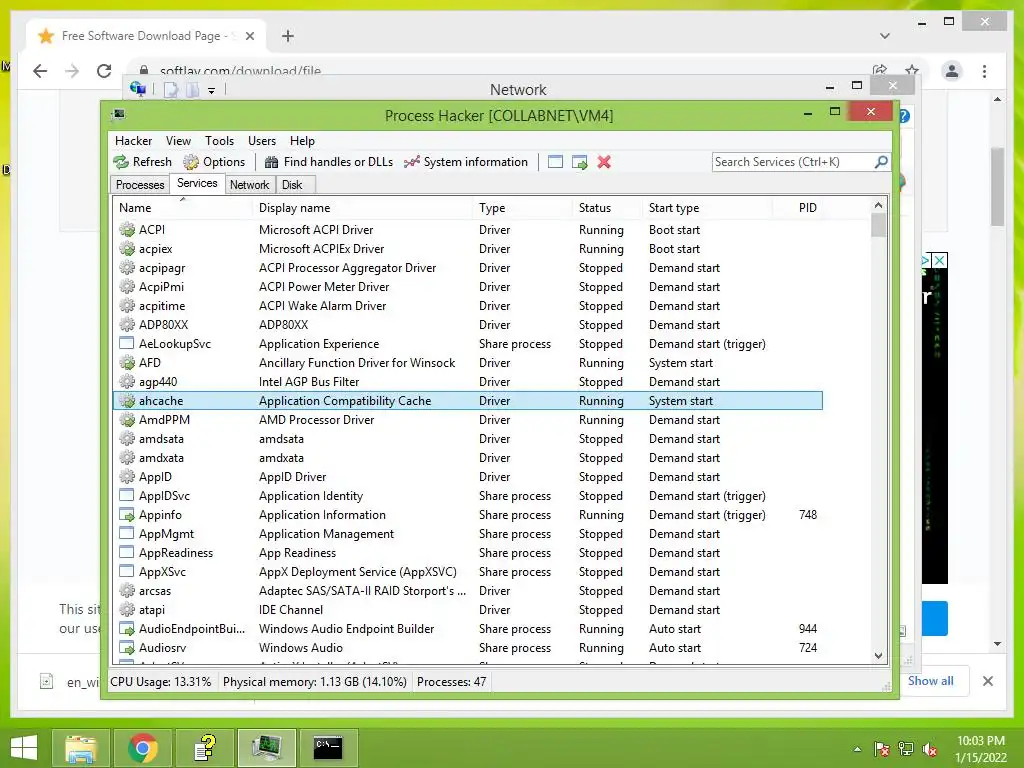The width and height of the screenshot is (1024, 768).
Task: Close the Chrome downloads bar
Action: 987,681
